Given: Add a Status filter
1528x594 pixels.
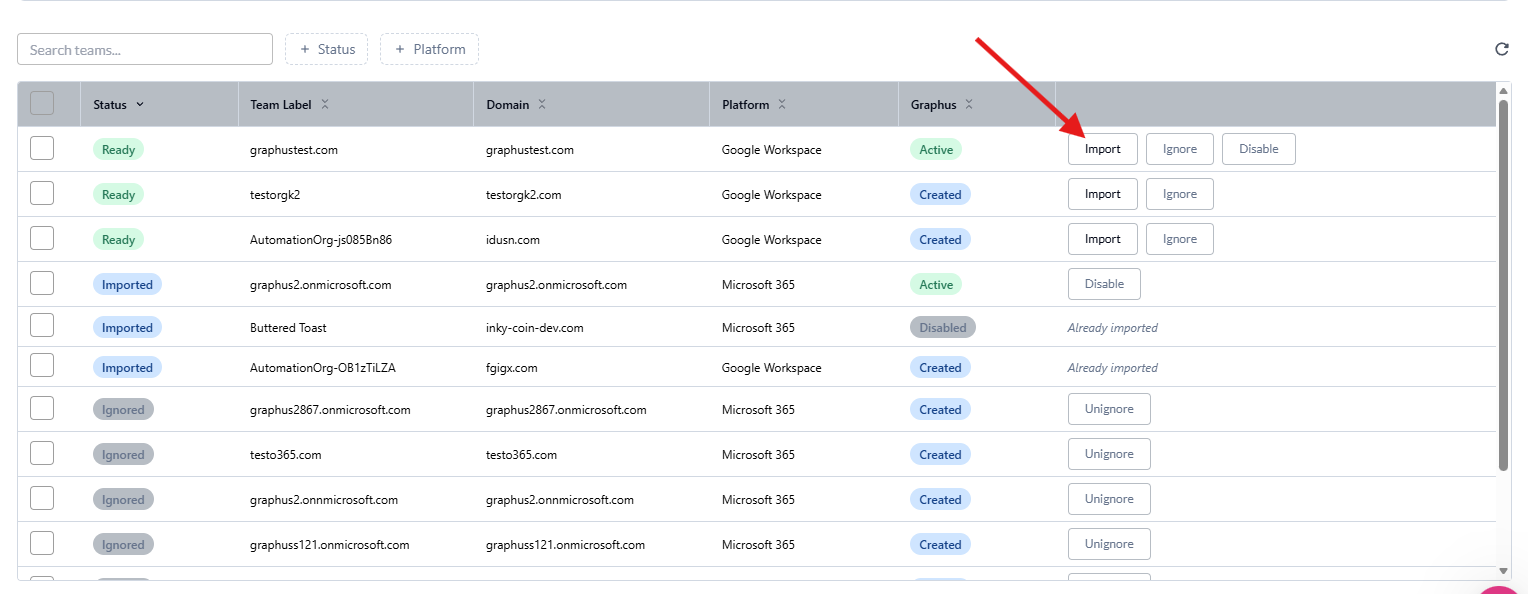Looking at the screenshot, I should pos(327,49).
